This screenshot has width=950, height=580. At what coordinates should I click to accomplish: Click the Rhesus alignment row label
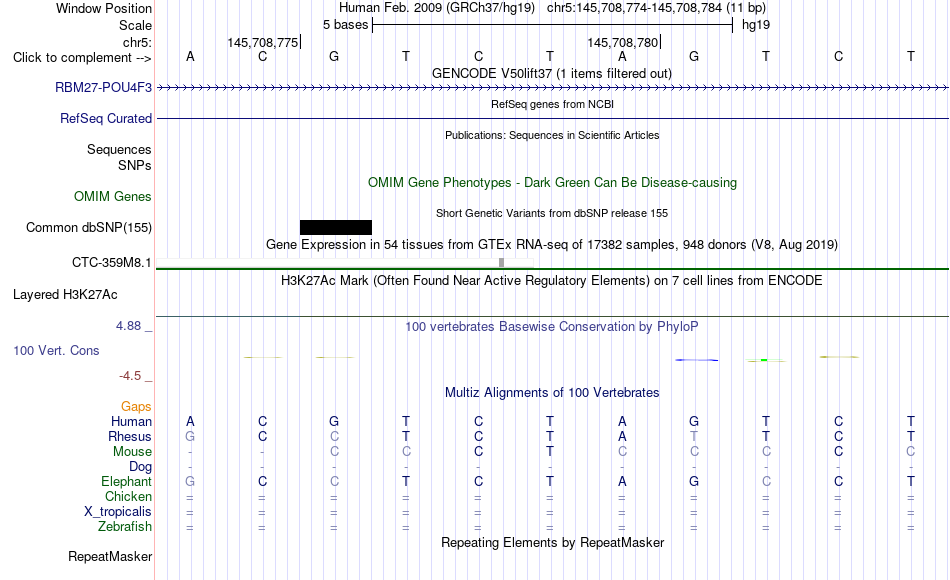[130, 436]
